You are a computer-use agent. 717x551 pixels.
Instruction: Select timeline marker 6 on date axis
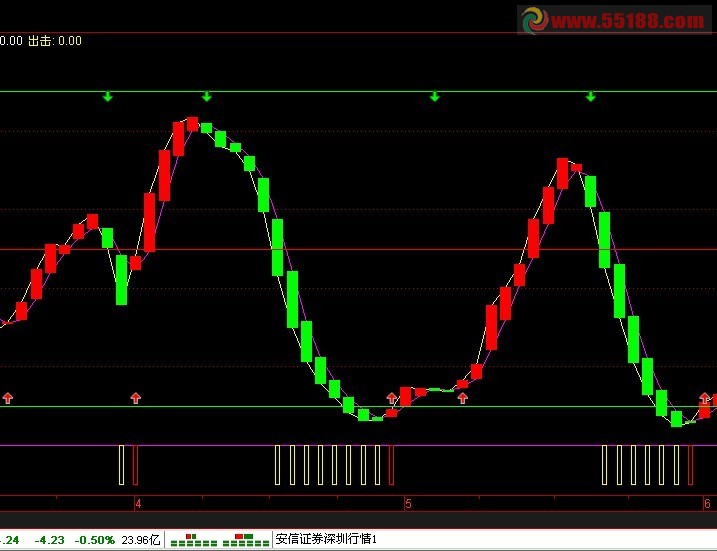(x=707, y=504)
